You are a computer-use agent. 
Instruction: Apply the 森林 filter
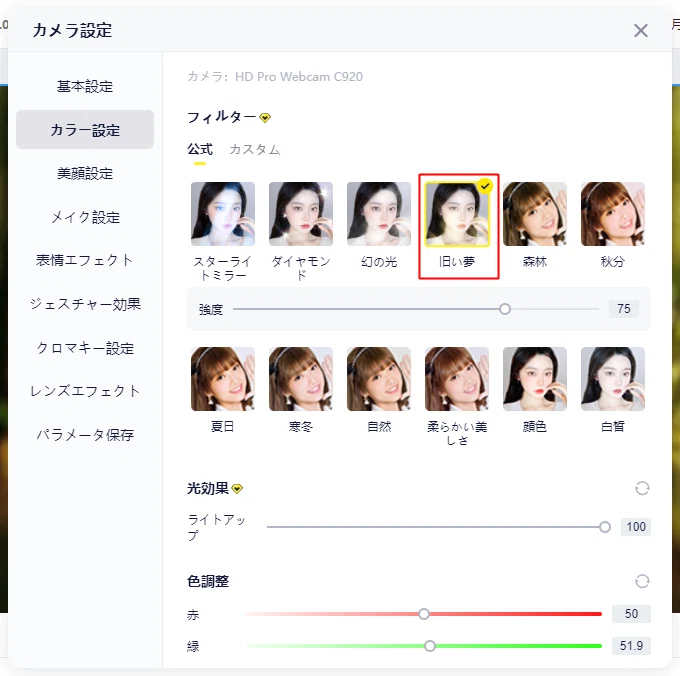535,214
